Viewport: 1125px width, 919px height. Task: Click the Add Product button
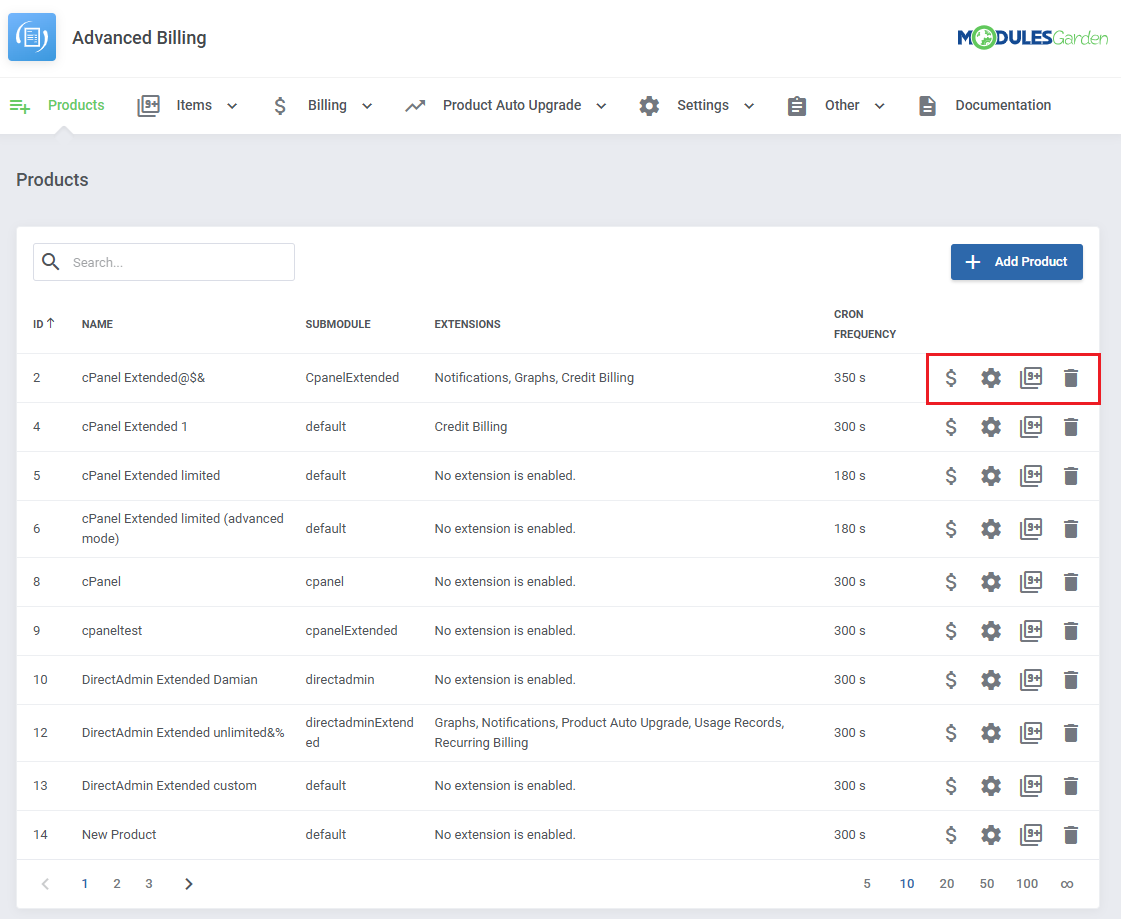[x=1017, y=262]
